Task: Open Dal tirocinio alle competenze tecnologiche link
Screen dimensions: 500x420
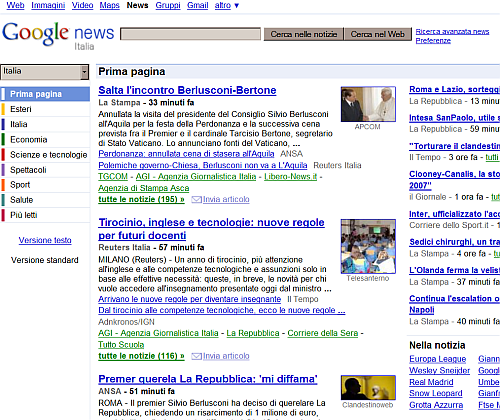Action: [222, 310]
